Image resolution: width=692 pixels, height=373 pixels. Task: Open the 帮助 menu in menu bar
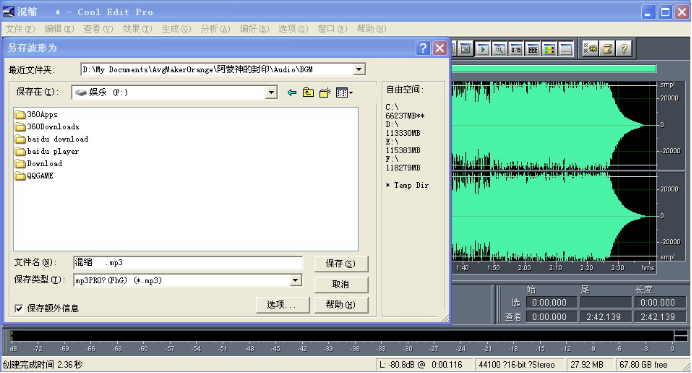tap(371, 29)
